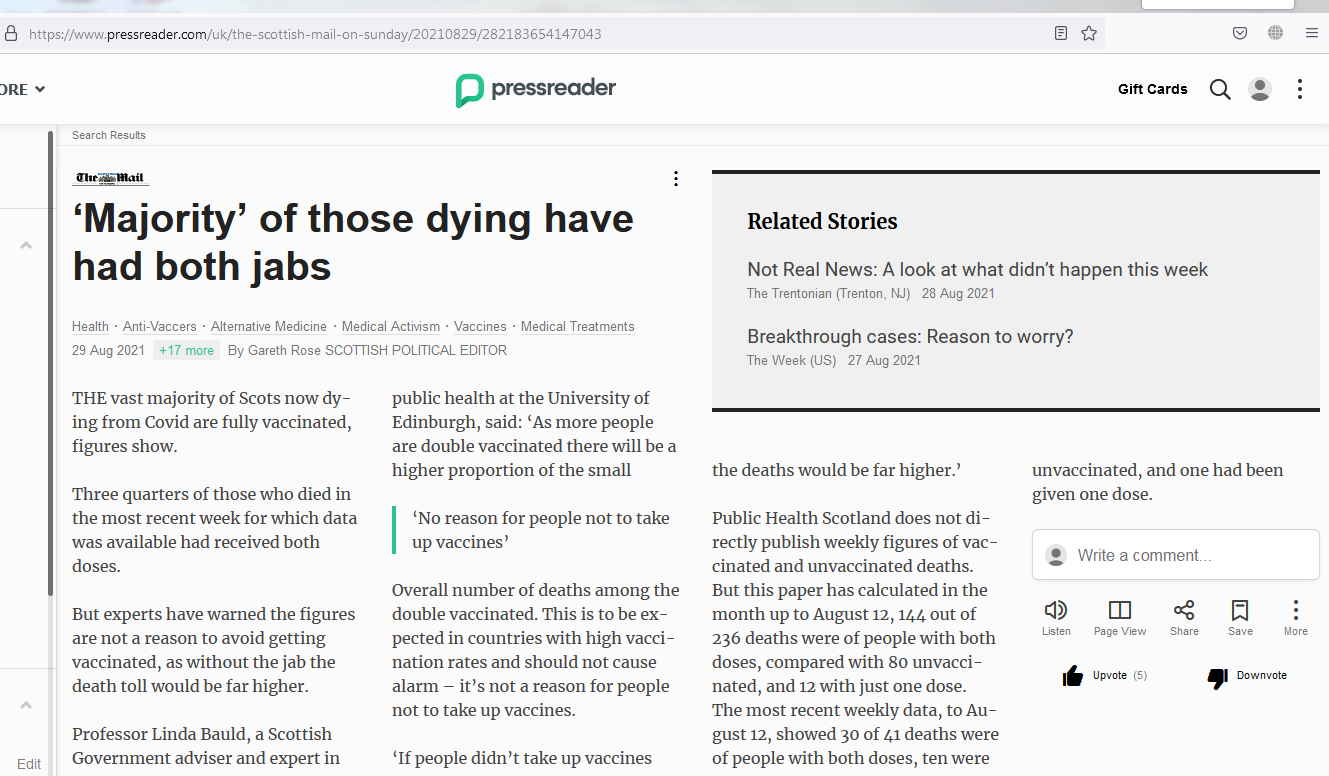Open the search magnifier icon
1329x776 pixels.
coord(1220,89)
